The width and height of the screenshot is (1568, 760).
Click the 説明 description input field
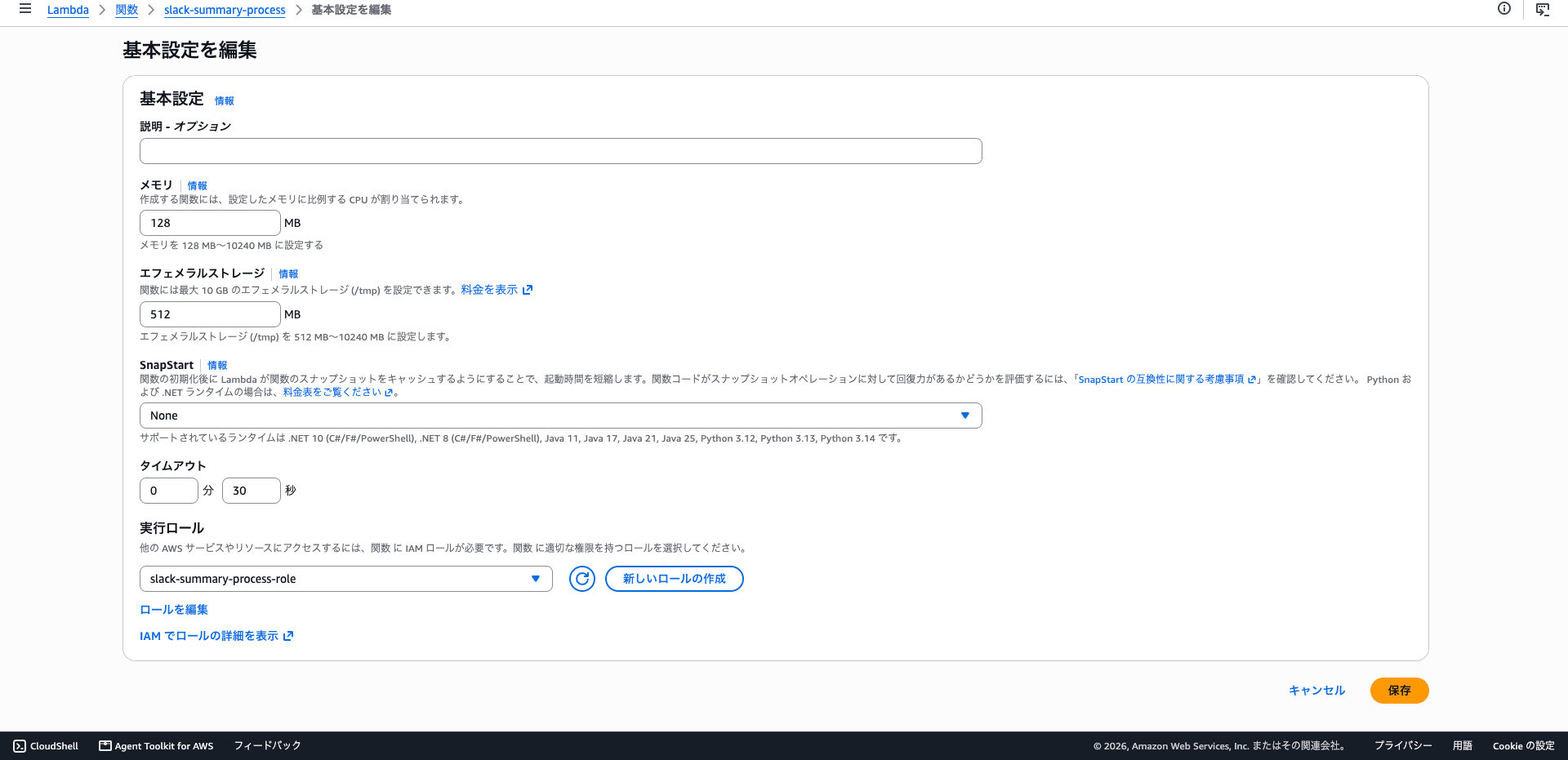(x=561, y=151)
